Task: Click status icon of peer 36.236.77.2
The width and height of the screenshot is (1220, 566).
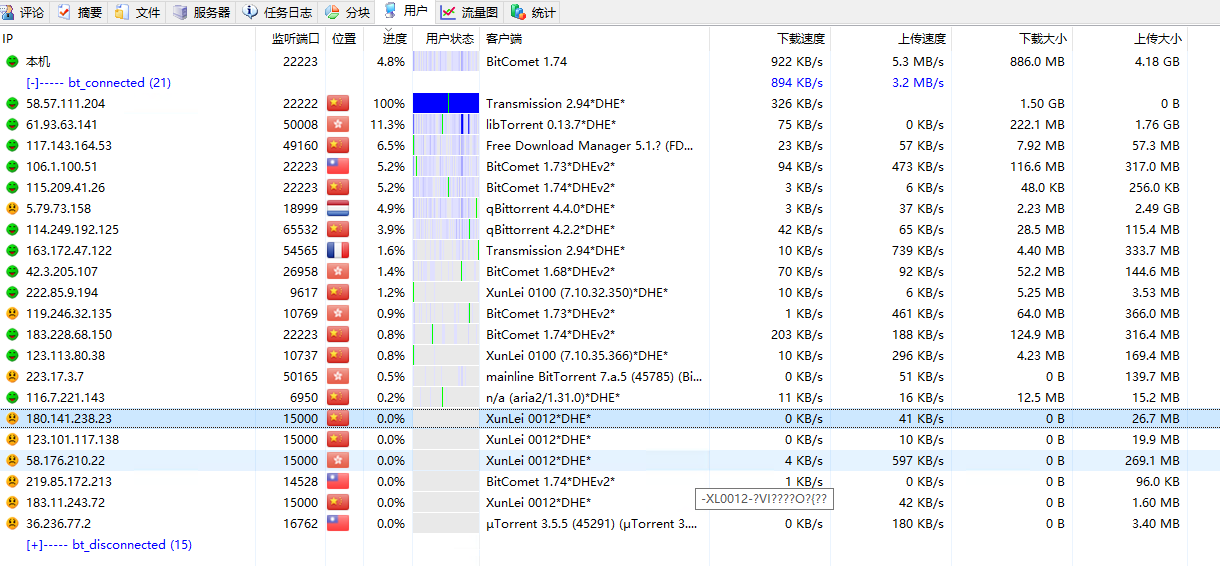Action: [x=12, y=524]
